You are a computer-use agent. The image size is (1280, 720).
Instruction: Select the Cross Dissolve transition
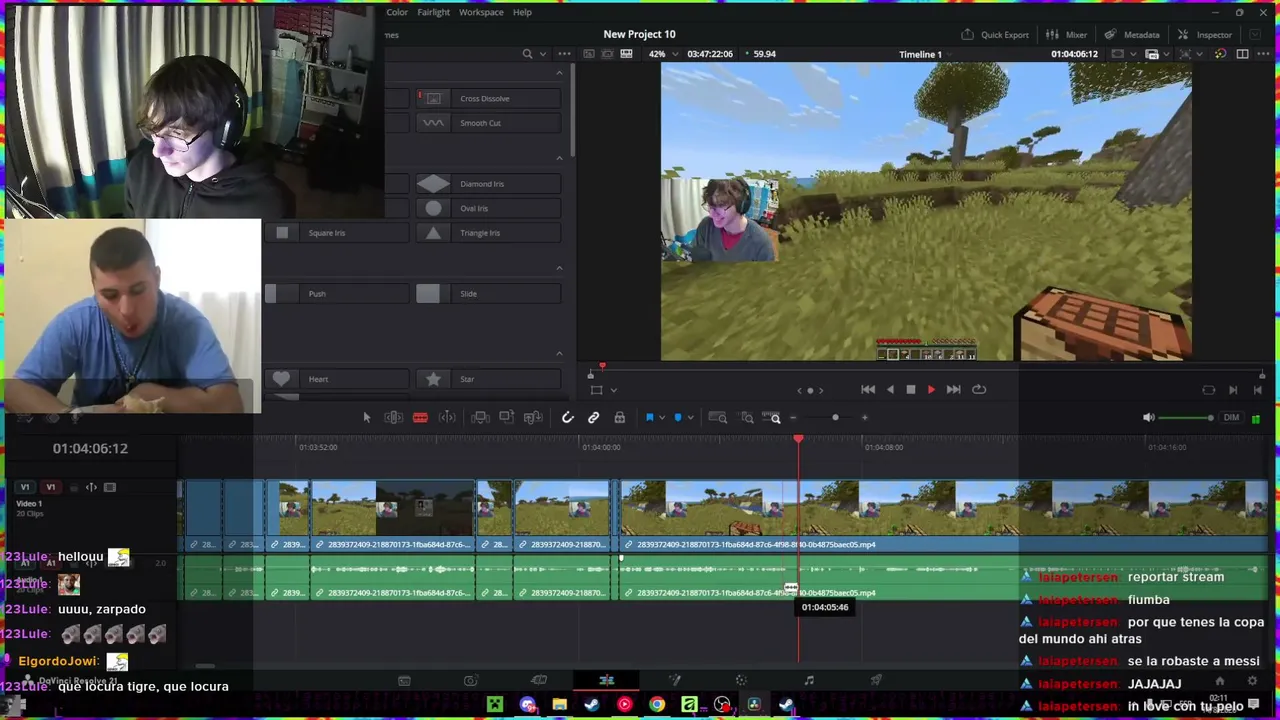coord(488,98)
